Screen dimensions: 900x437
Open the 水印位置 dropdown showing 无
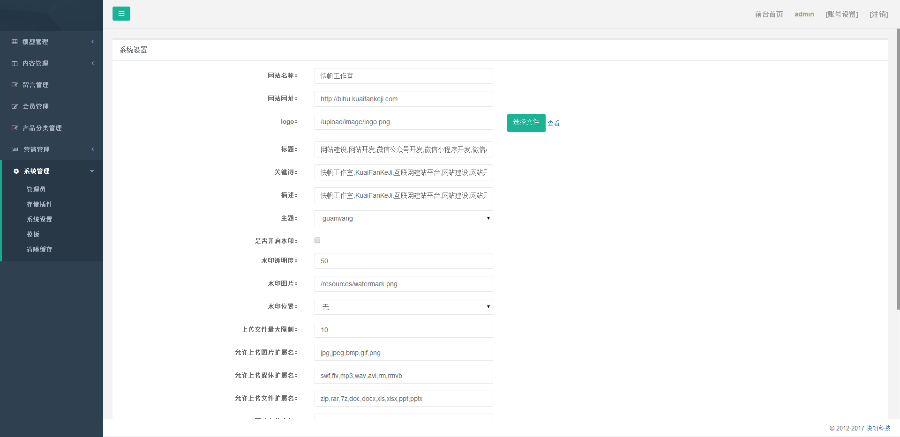click(x=404, y=307)
